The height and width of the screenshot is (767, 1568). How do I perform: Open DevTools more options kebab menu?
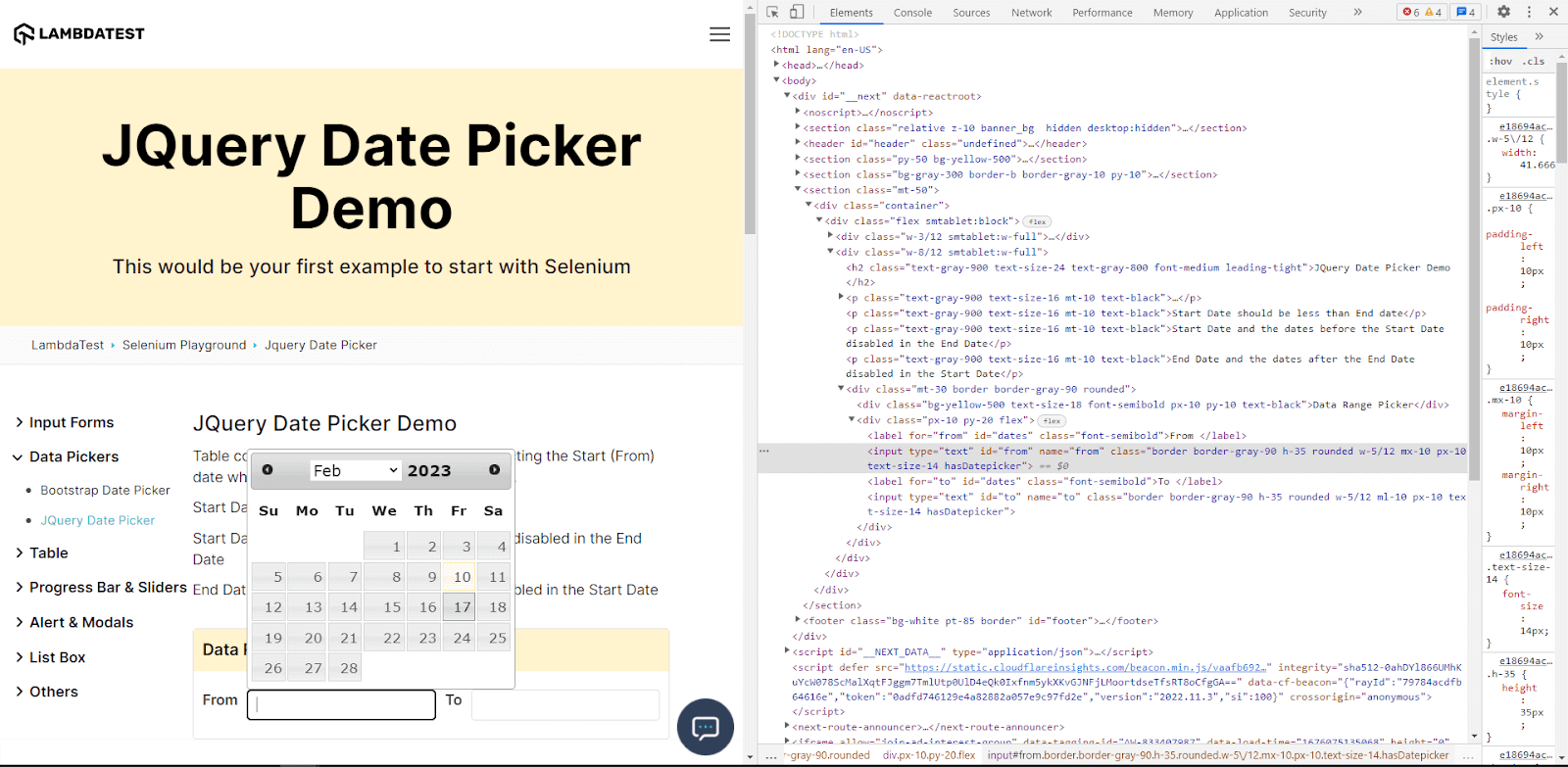[x=1529, y=12]
